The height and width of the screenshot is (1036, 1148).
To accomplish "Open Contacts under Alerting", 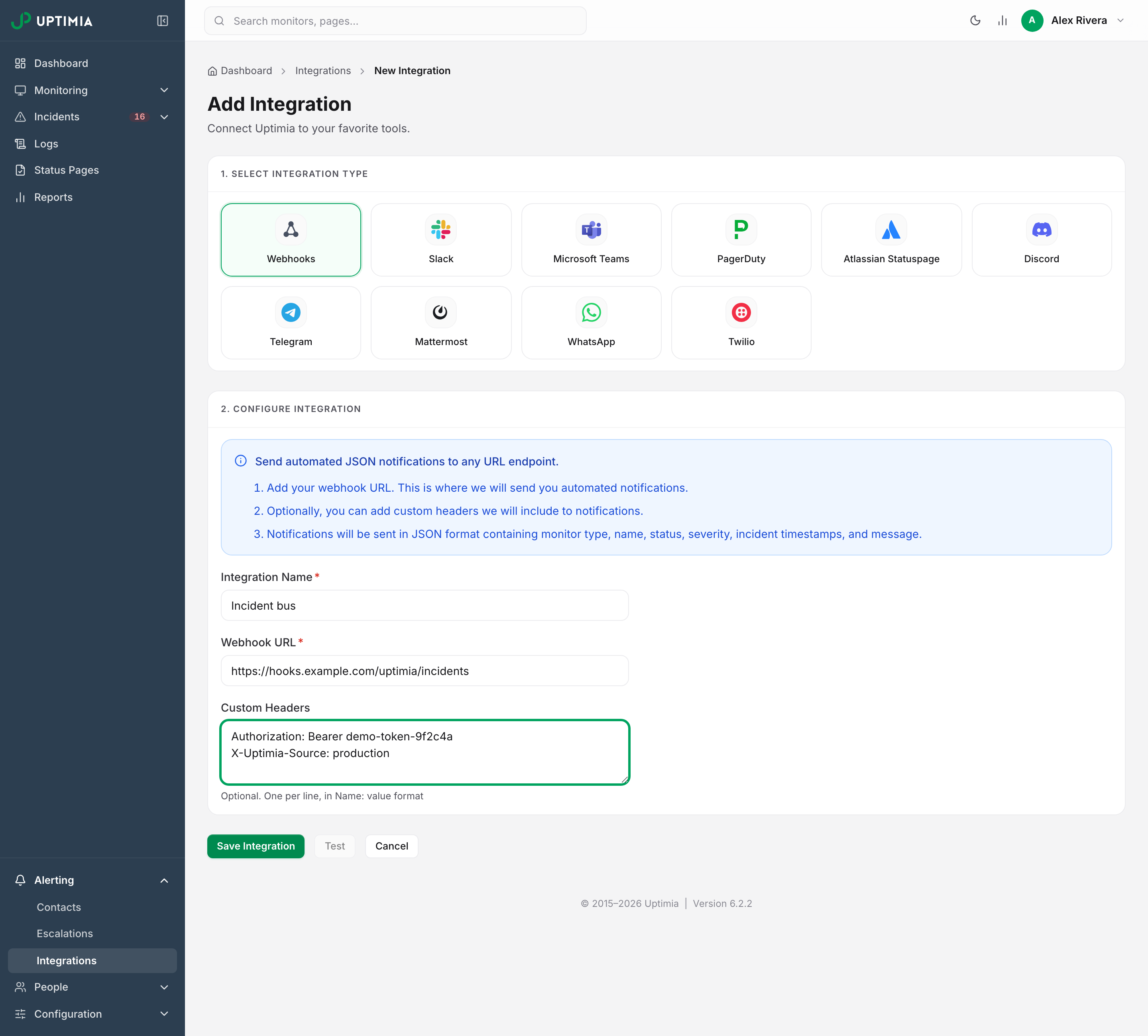I will point(92,907).
